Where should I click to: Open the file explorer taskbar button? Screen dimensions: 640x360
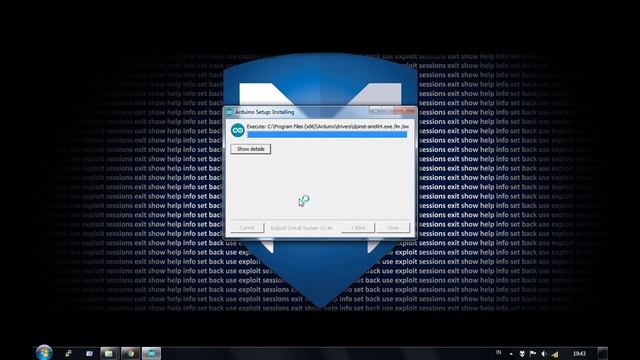coord(109,353)
